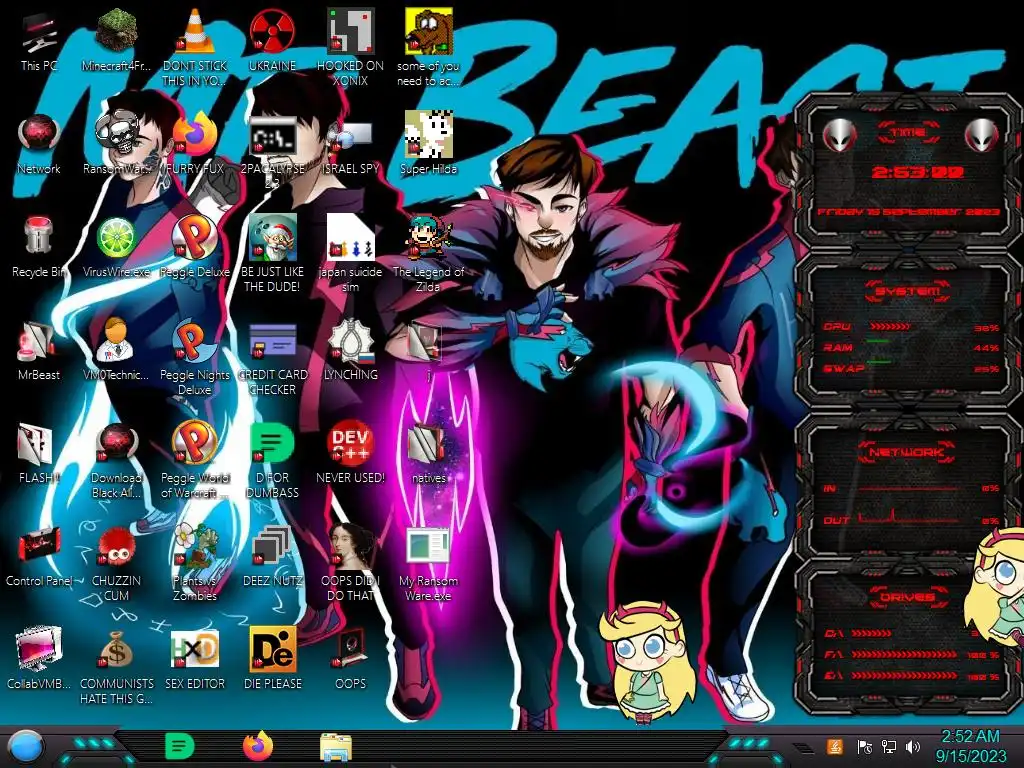Click the right alien head emblem

pos(982,136)
